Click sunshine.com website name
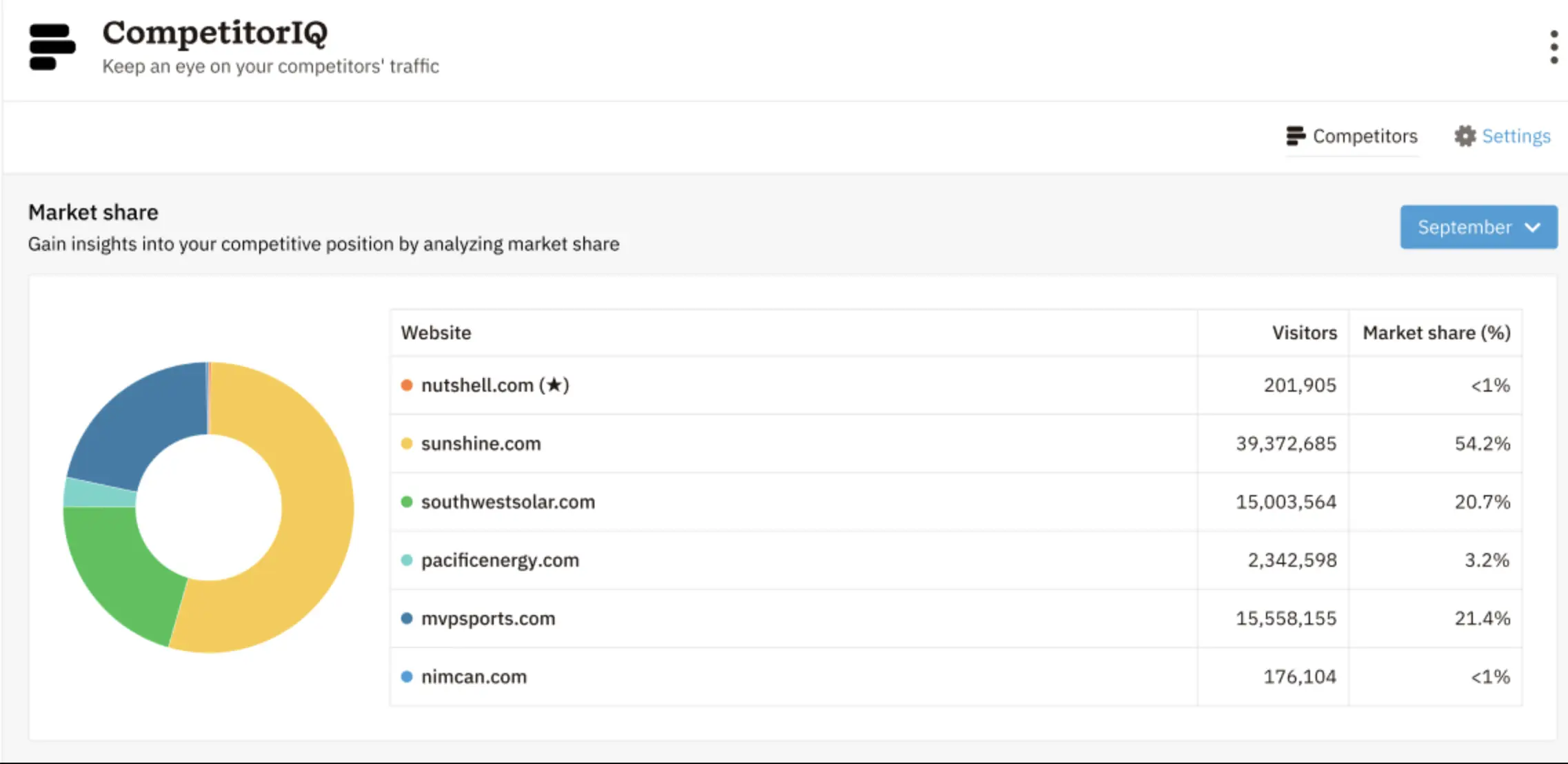 click(481, 443)
